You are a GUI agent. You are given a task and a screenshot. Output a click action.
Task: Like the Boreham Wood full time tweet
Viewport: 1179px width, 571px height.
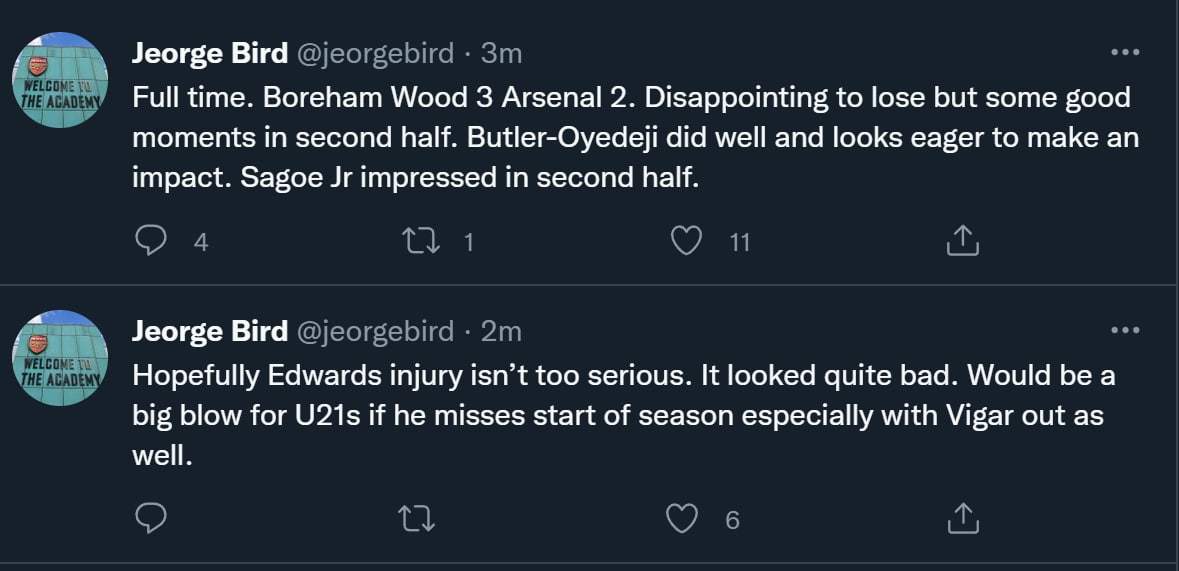coord(686,241)
